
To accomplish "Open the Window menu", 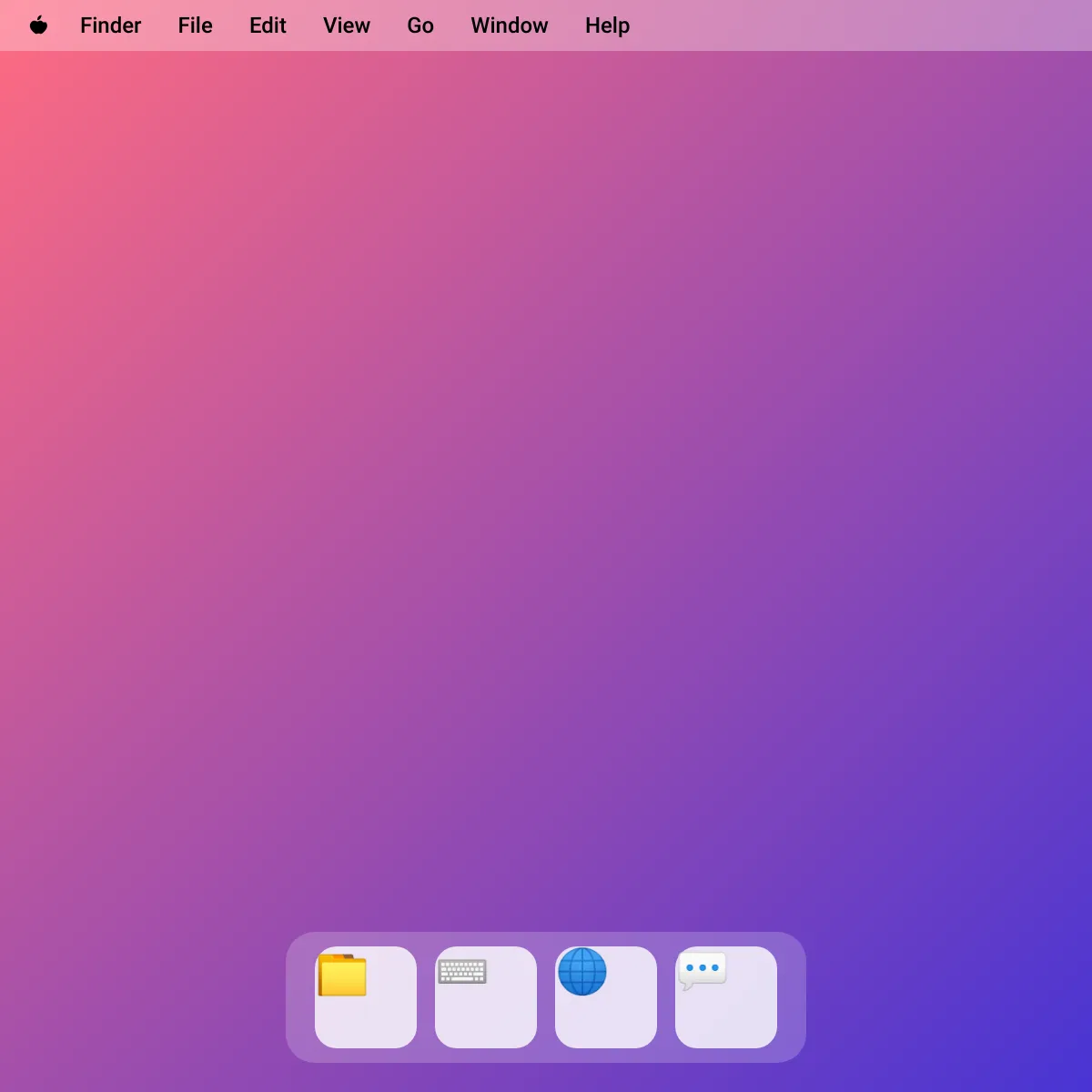I will [x=510, y=25].
